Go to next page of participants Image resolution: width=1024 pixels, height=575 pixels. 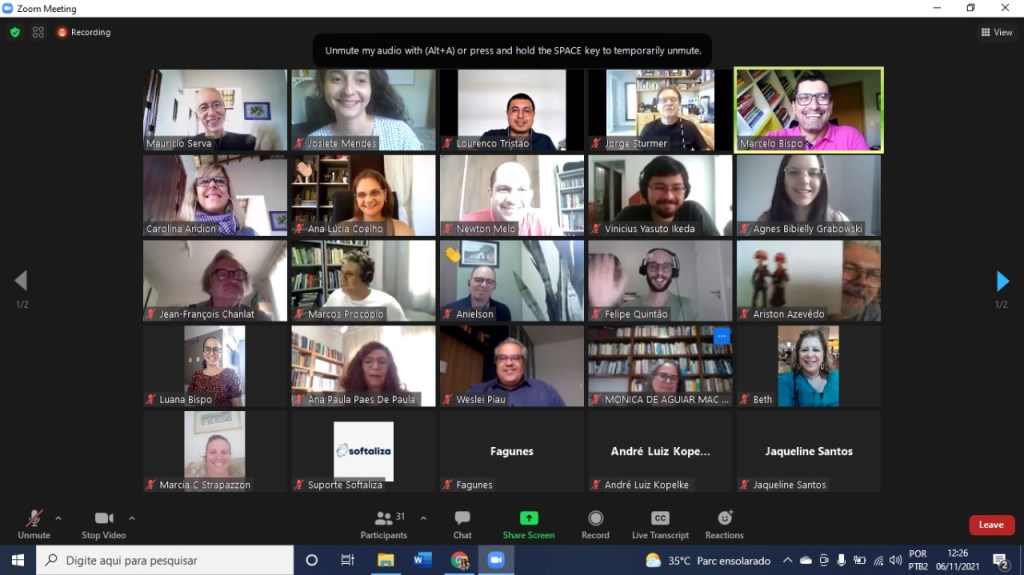click(1002, 281)
